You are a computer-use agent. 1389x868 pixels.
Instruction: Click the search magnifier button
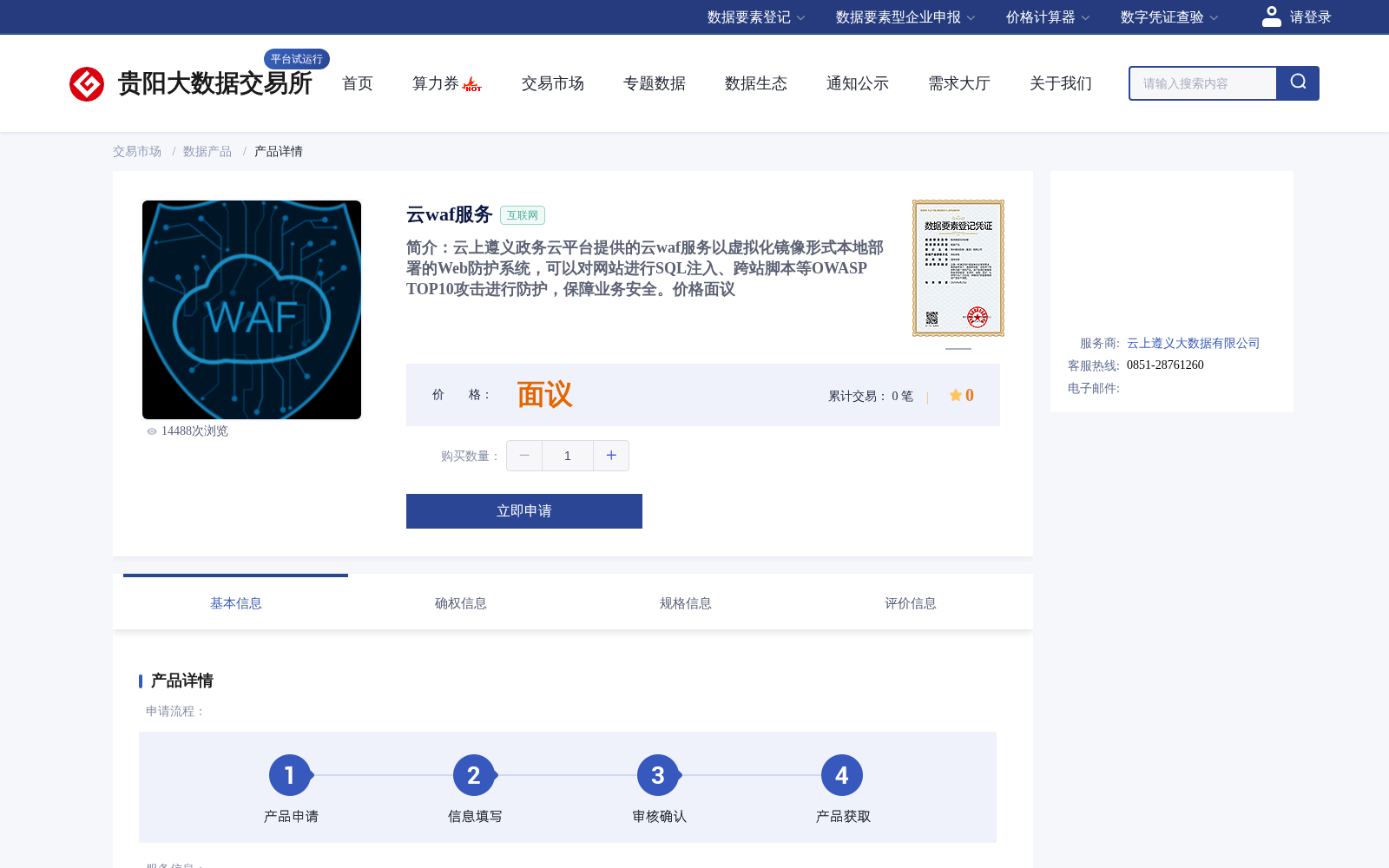[1298, 83]
